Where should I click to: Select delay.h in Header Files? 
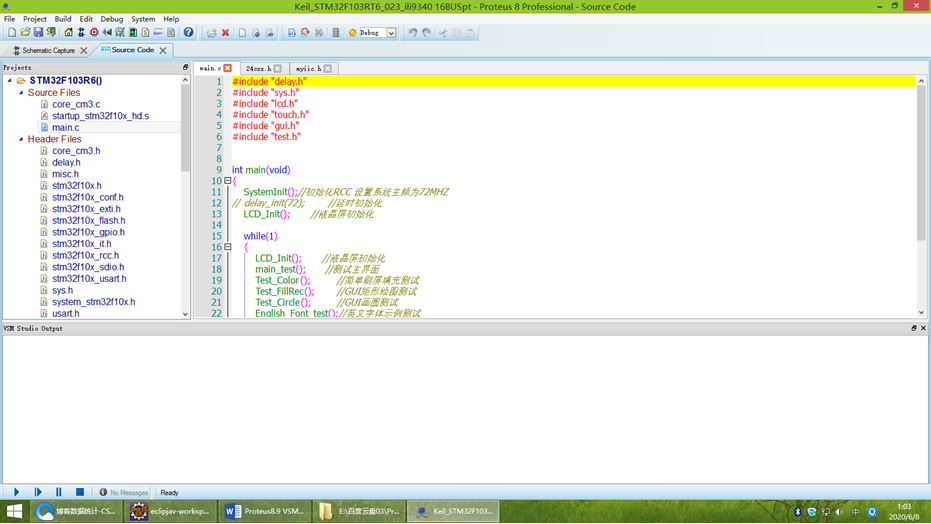(x=66, y=162)
